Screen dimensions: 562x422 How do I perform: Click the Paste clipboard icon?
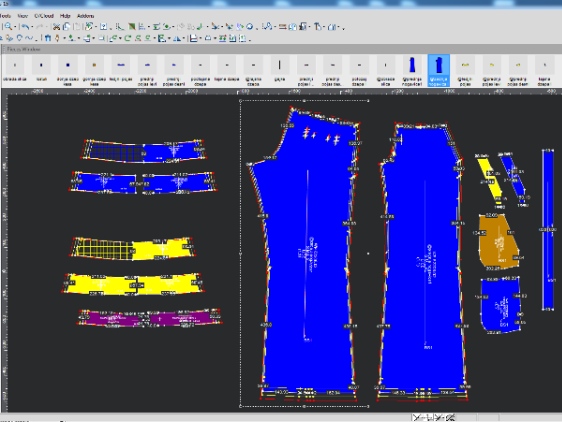click(x=77, y=27)
